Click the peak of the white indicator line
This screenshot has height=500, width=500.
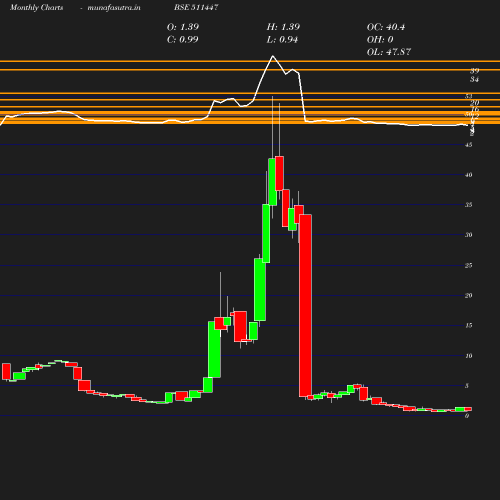(273, 56)
